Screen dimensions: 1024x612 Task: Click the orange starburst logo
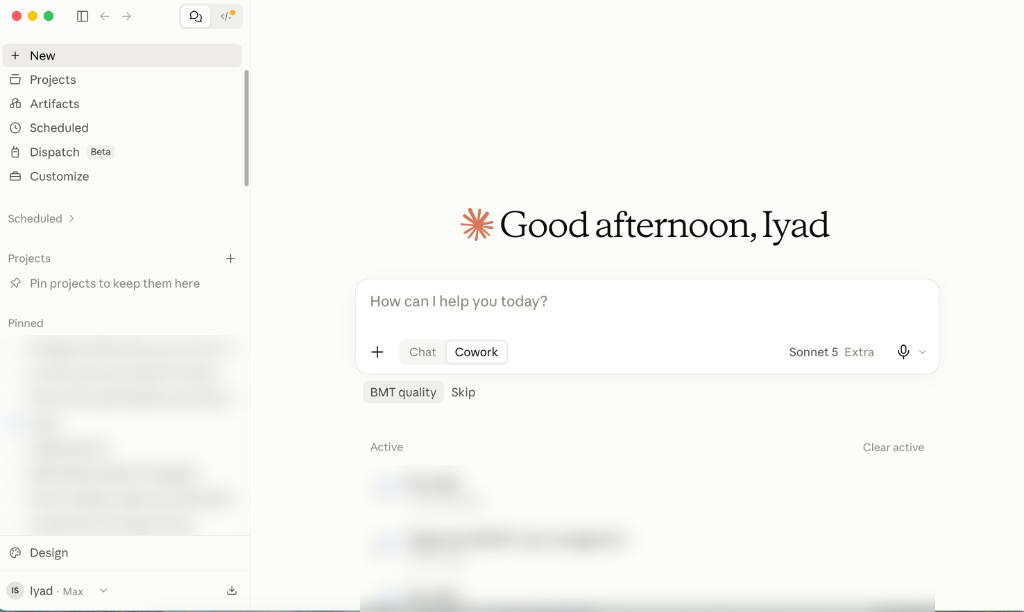pyautogui.click(x=477, y=225)
